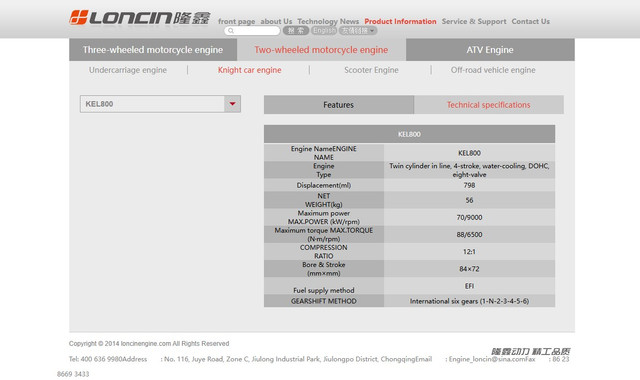Click the COMPRESSION RATIO row label
This screenshot has height=380, width=640.
coord(324,252)
